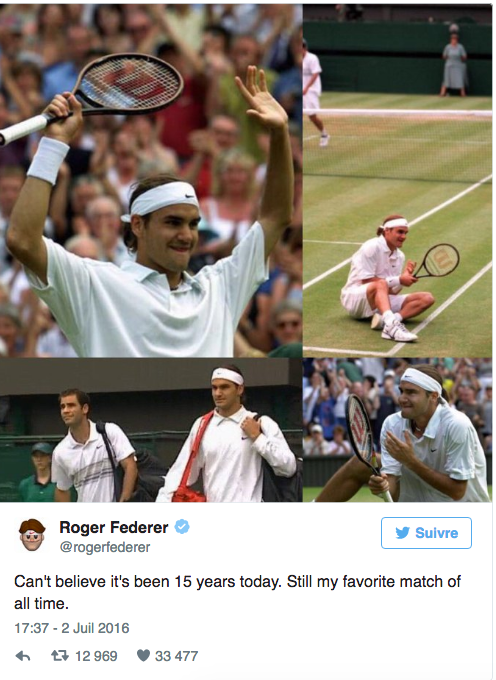Click the Wilson racket in top-left photo
496x680 pixels.
91,96
